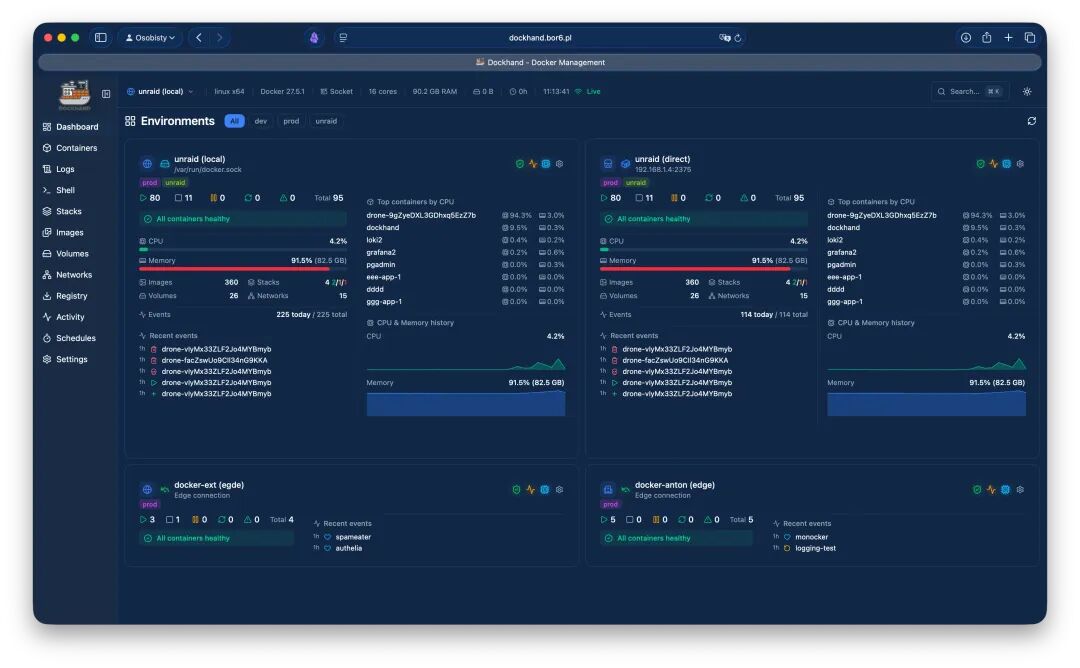Toggle the Safari sidebar button
The image size is (1080, 668).
(101, 38)
